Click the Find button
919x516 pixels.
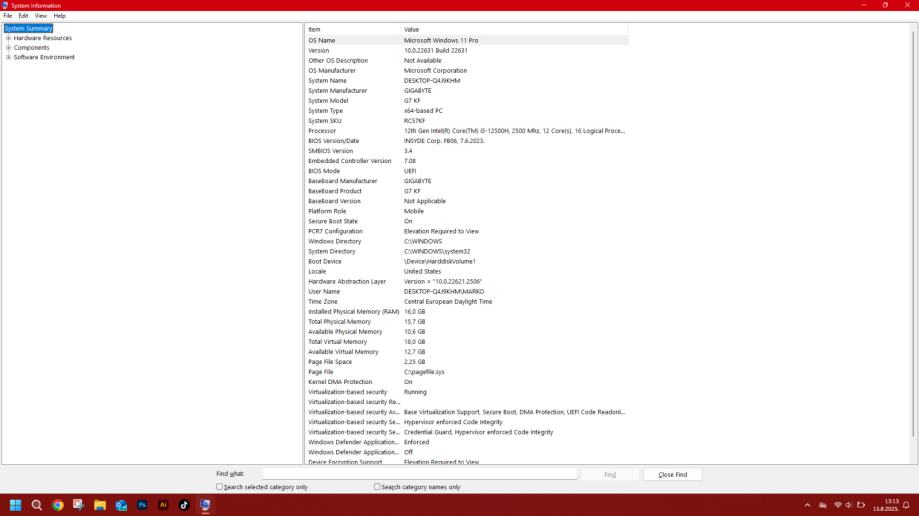pos(610,474)
